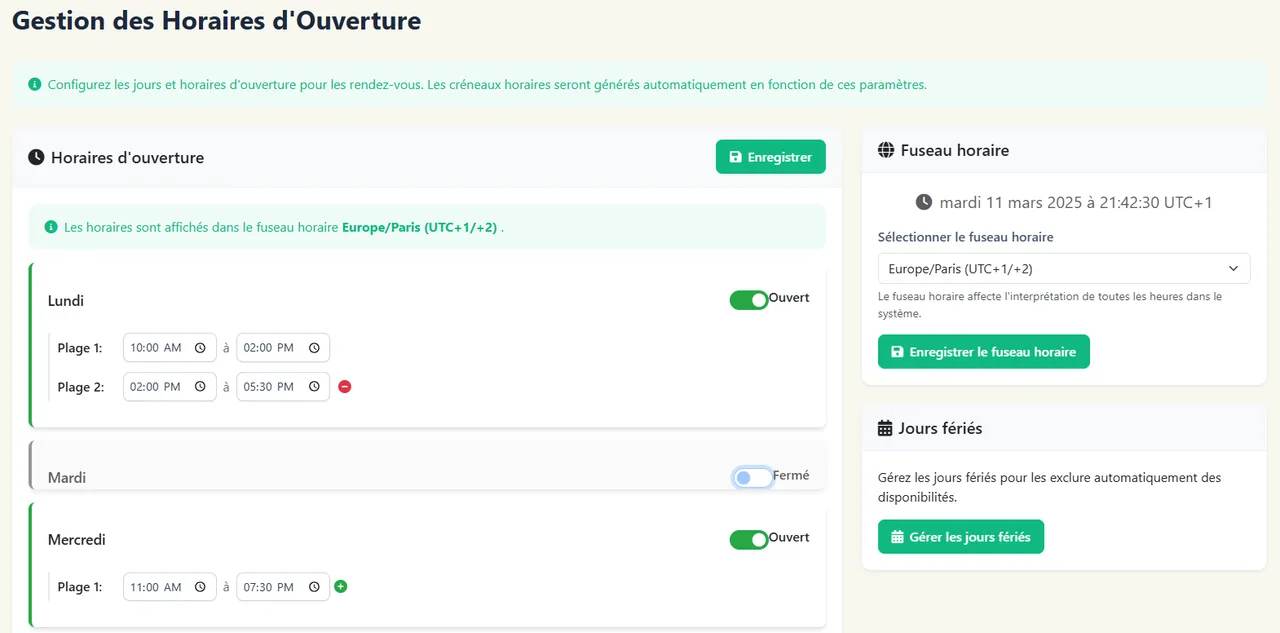Viewport: 1280px width, 633px height.
Task: Click the info icon in the top configuration banner
Action: (x=35, y=85)
